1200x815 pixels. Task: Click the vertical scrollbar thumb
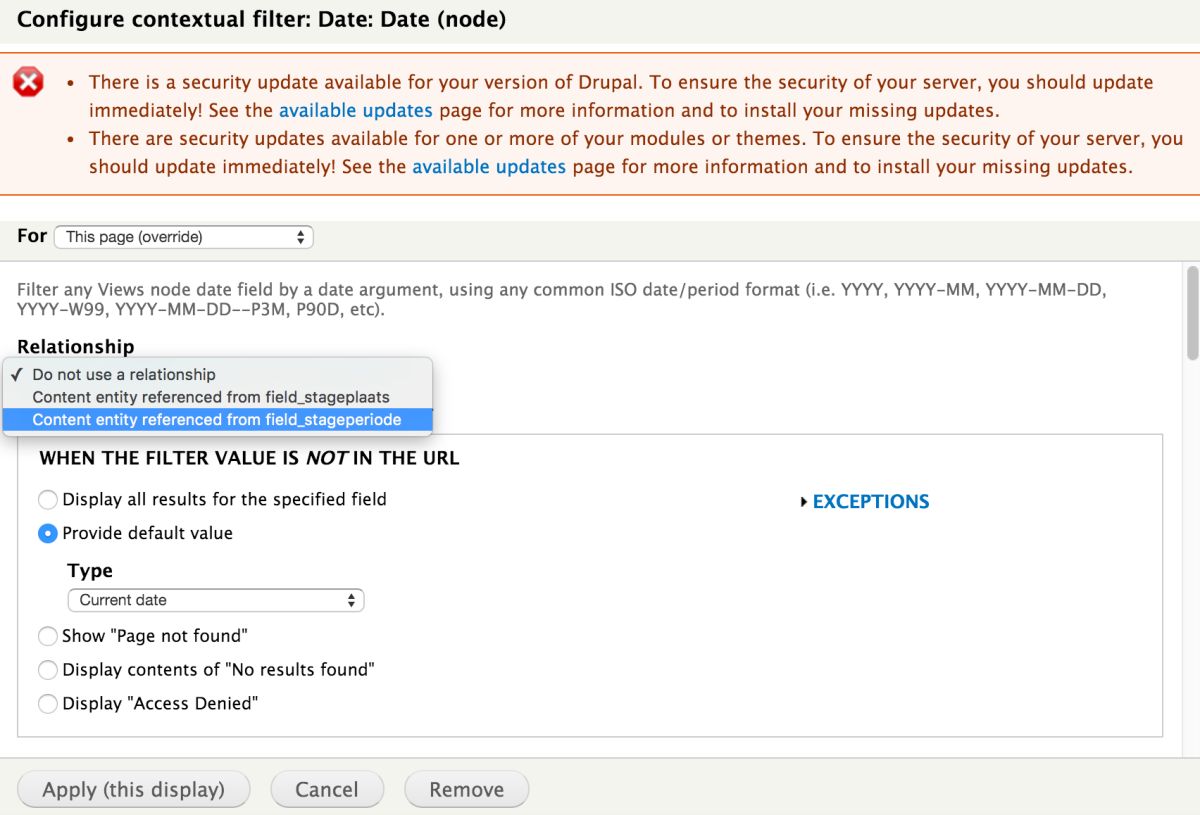[x=1191, y=310]
